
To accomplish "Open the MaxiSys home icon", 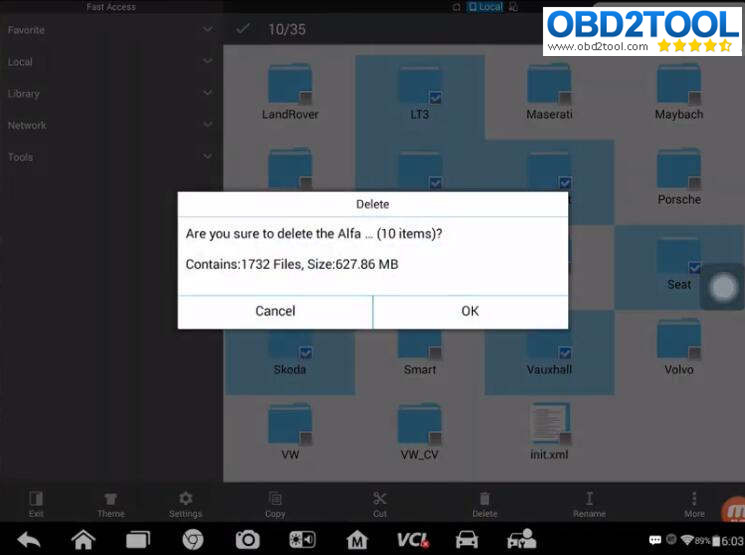I will pyautogui.click(x=357, y=540).
